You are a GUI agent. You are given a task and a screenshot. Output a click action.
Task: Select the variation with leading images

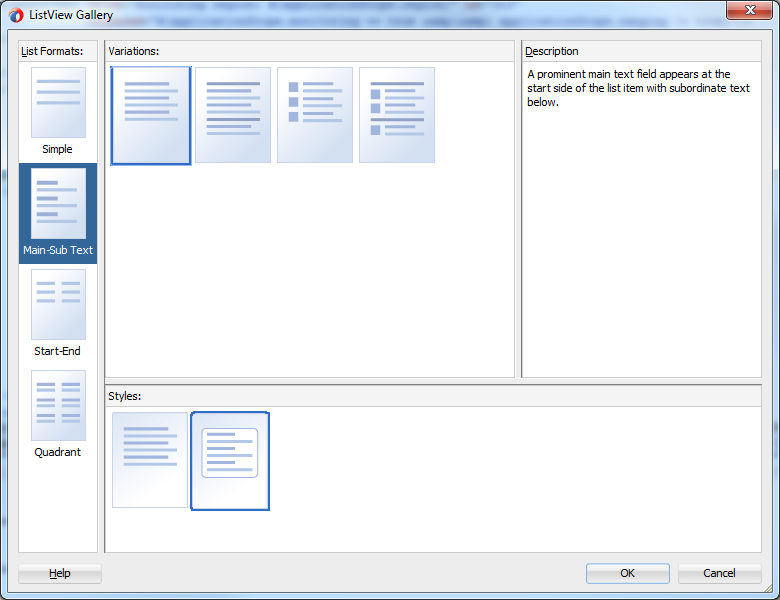click(x=315, y=115)
